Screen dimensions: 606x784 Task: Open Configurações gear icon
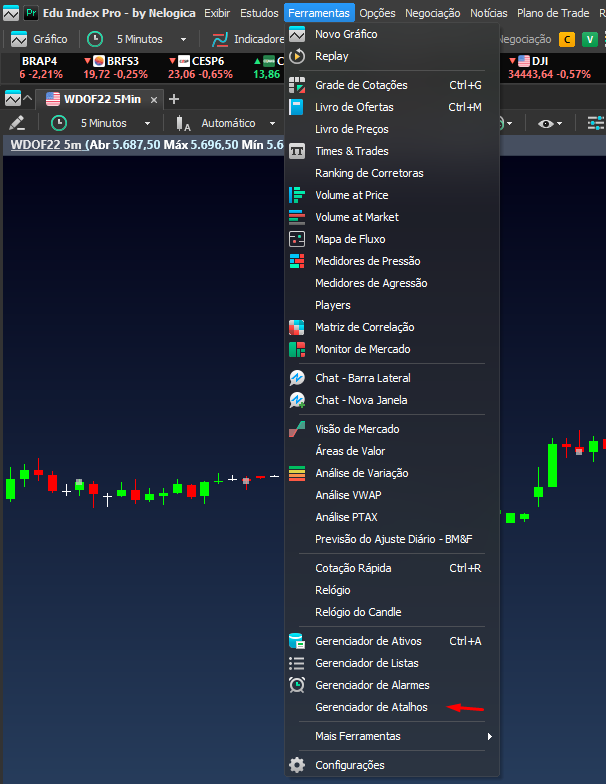297,765
